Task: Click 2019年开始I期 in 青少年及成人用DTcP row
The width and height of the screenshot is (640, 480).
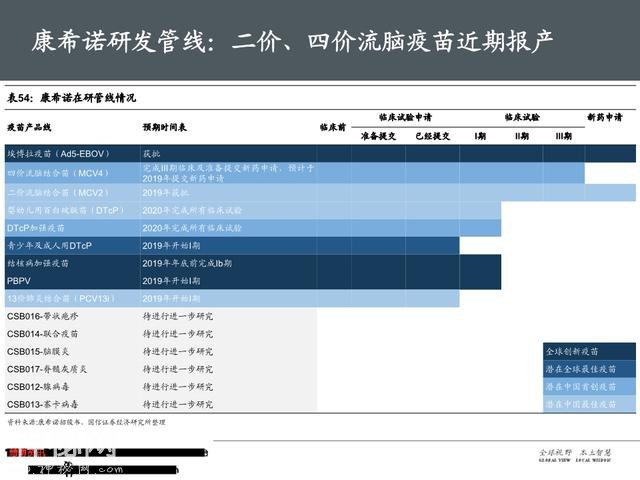Action: (171, 246)
